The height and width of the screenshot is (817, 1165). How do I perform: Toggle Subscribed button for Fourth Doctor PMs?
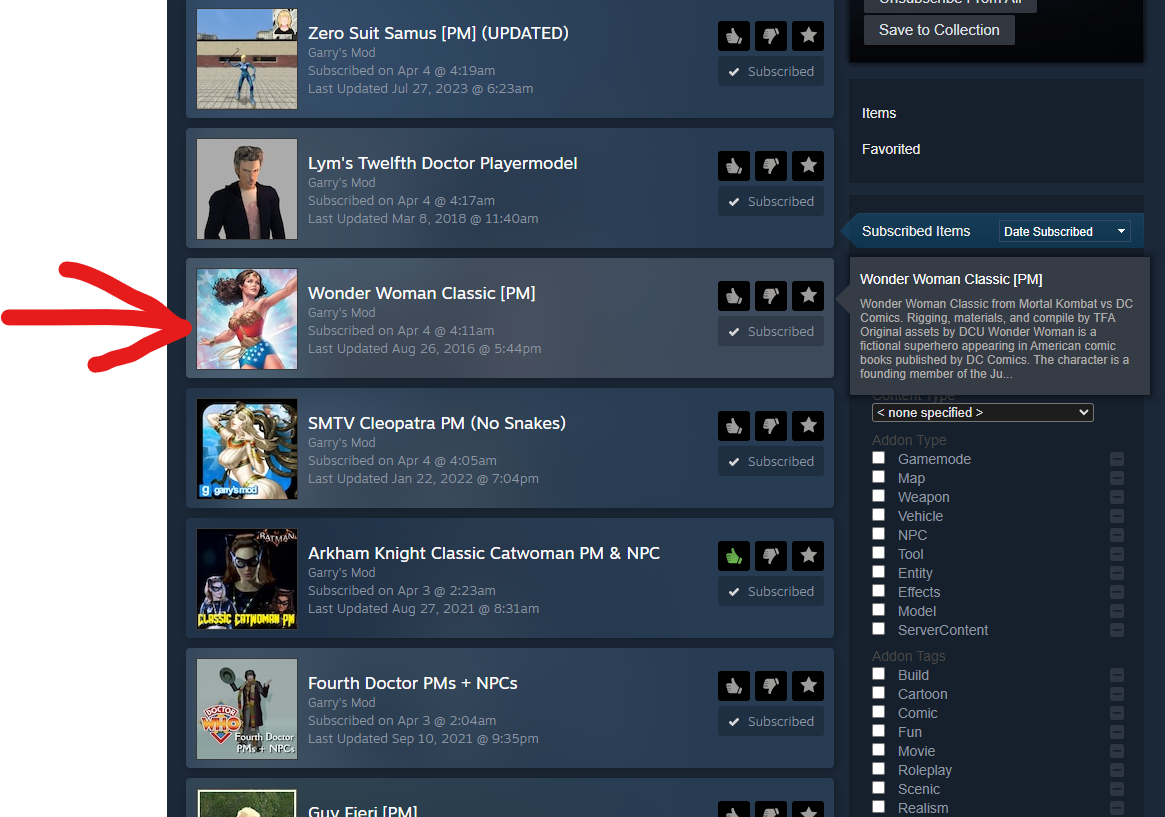tap(771, 721)
